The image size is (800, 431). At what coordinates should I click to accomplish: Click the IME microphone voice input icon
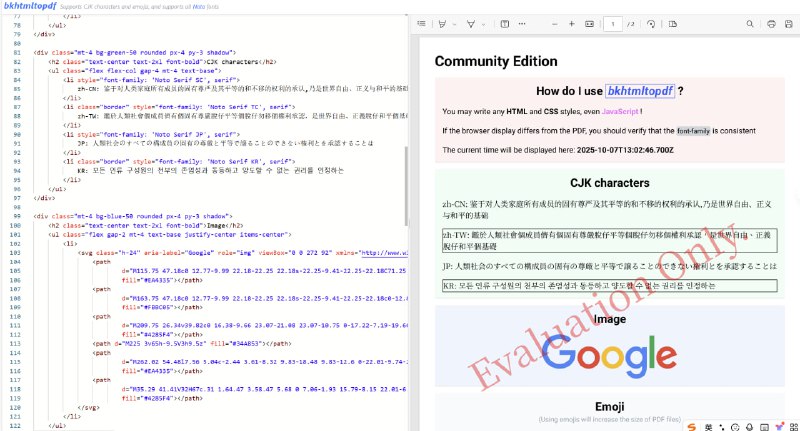[749, 427]
